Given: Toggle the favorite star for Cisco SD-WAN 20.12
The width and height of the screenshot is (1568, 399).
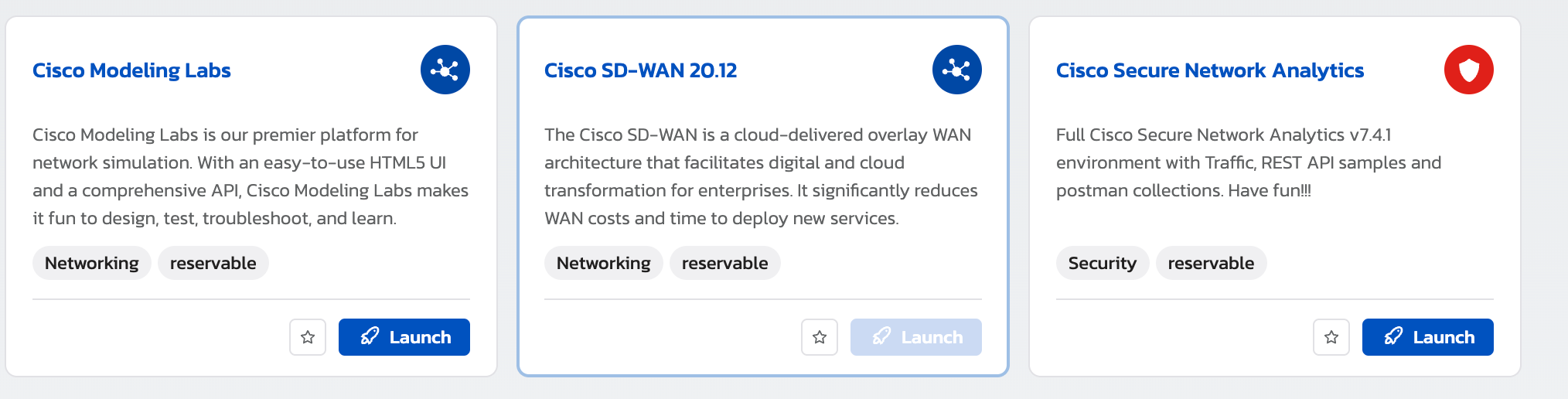Looking at the screenshot, I should 820,337.
